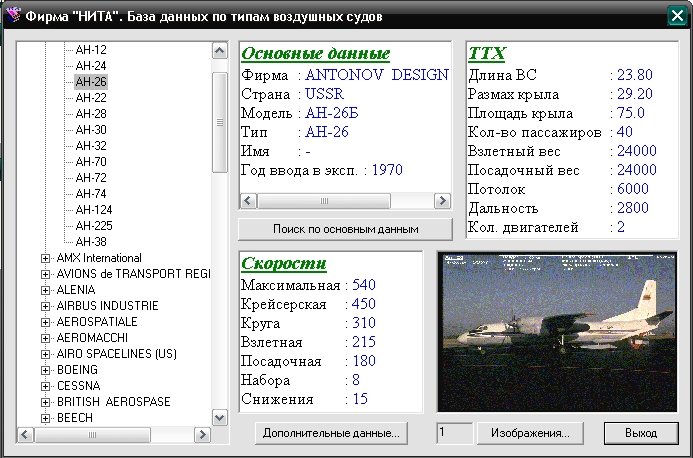This screenshot has width=693, height=458.
Task: Click tree vertical scrollbar up arrow
Action: click(x=220, y=50)
